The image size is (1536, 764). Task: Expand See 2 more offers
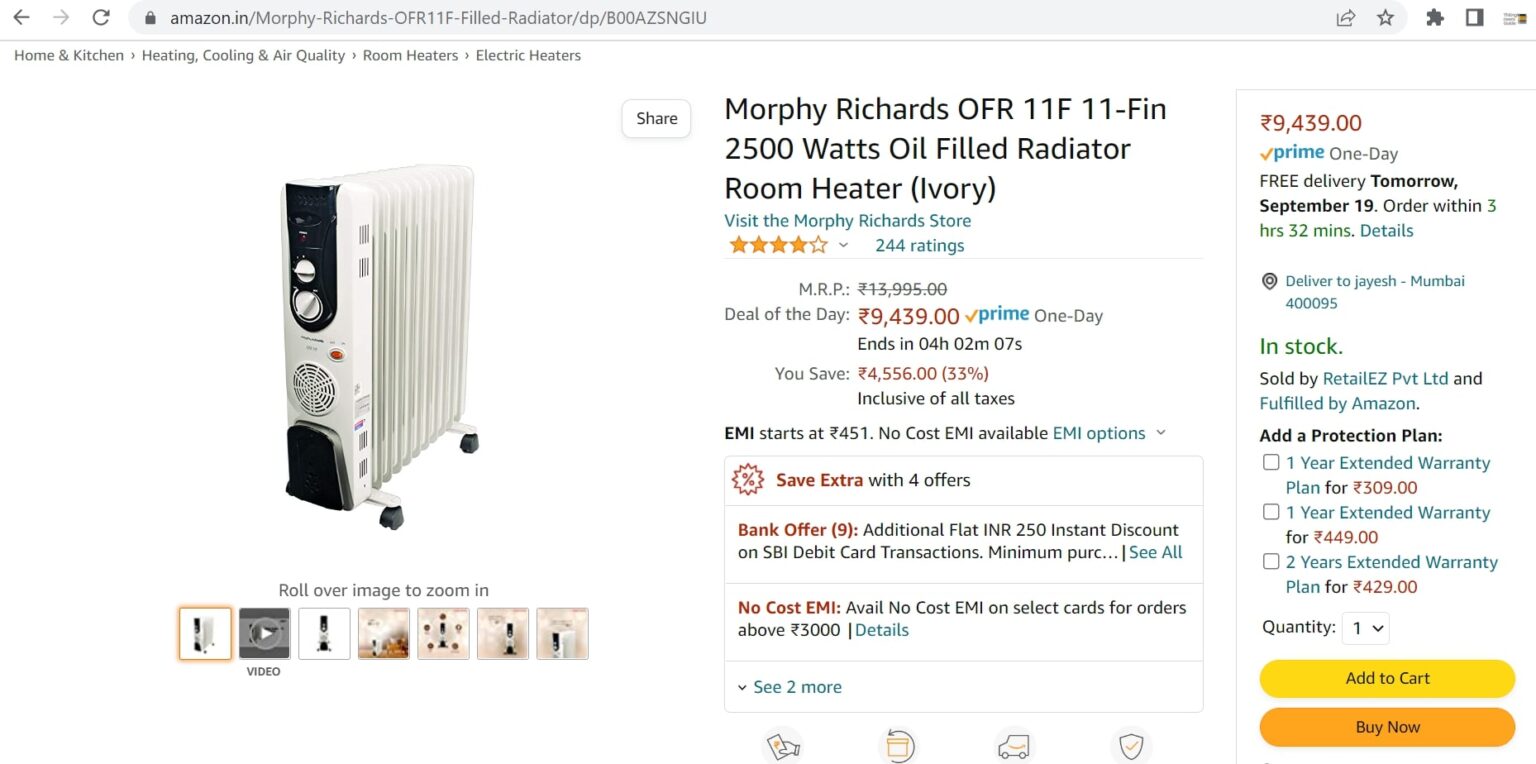coord(789,687)
